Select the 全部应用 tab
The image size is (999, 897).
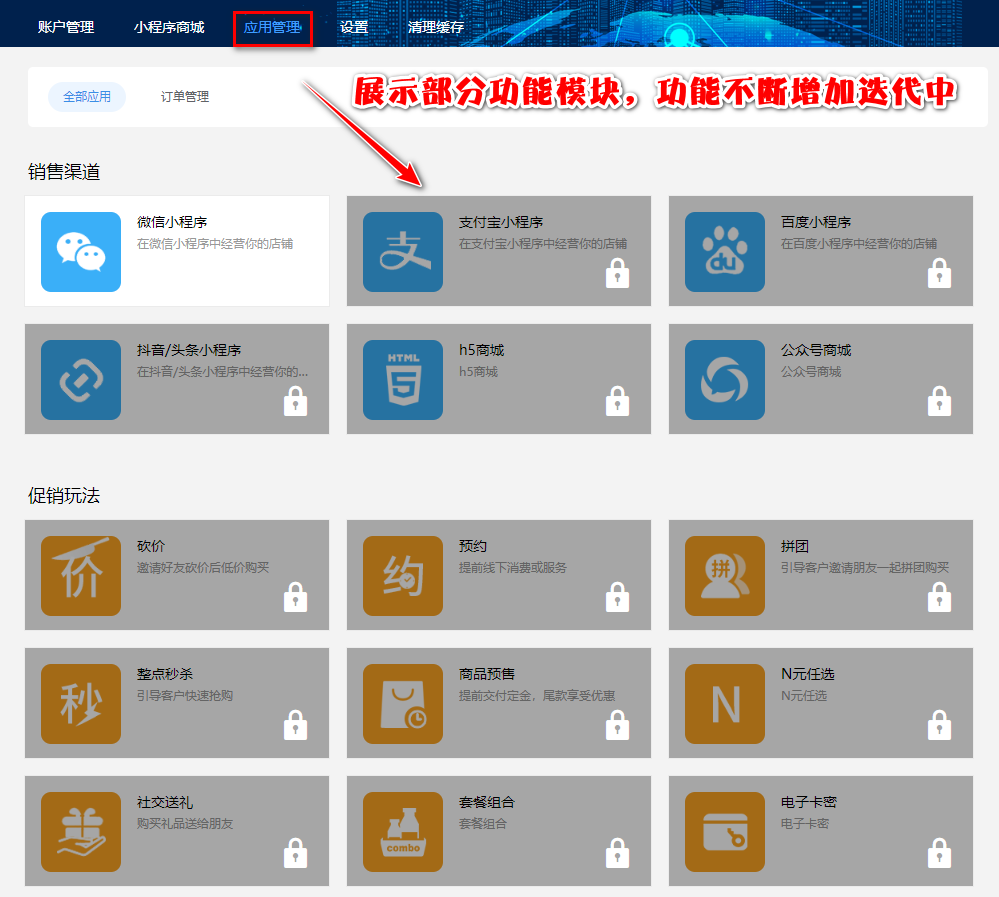click(x=87, y=97)
